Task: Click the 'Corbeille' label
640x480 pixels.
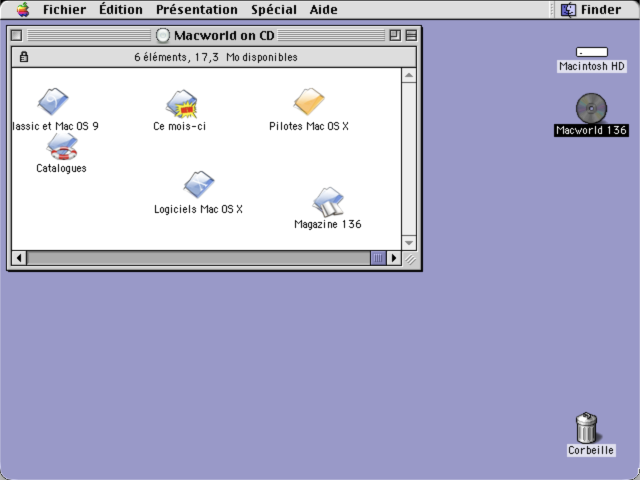Action: coord(591,450)
